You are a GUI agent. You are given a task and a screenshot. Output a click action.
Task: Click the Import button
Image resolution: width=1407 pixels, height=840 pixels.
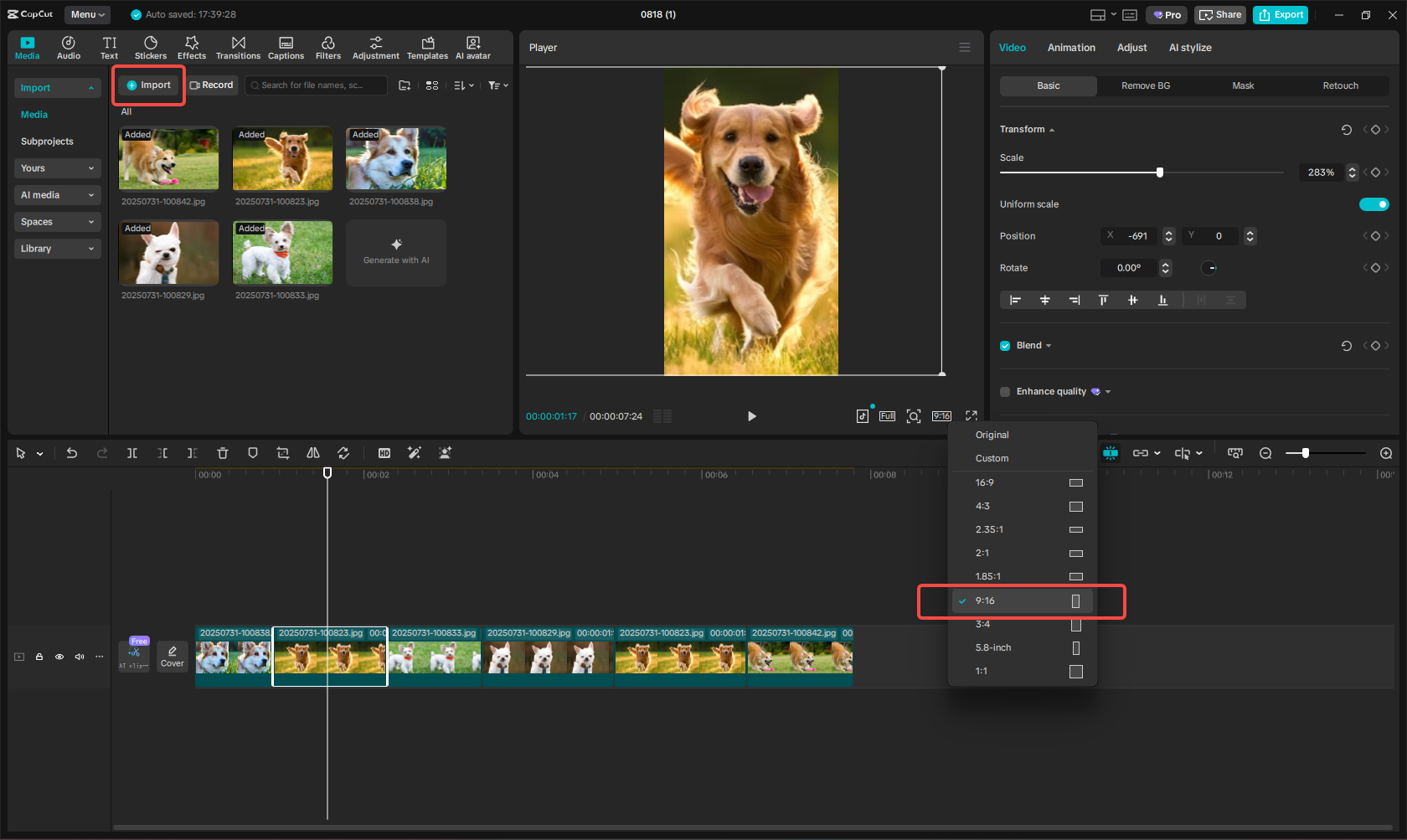148,85
